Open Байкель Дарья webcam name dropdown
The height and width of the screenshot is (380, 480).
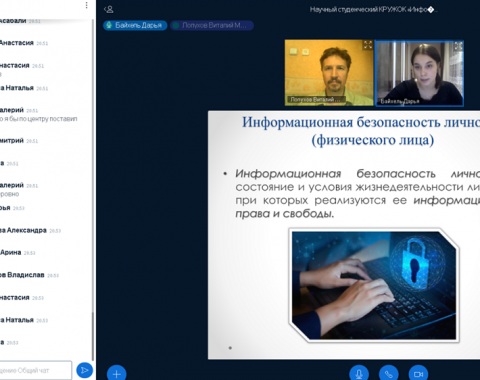400,101
